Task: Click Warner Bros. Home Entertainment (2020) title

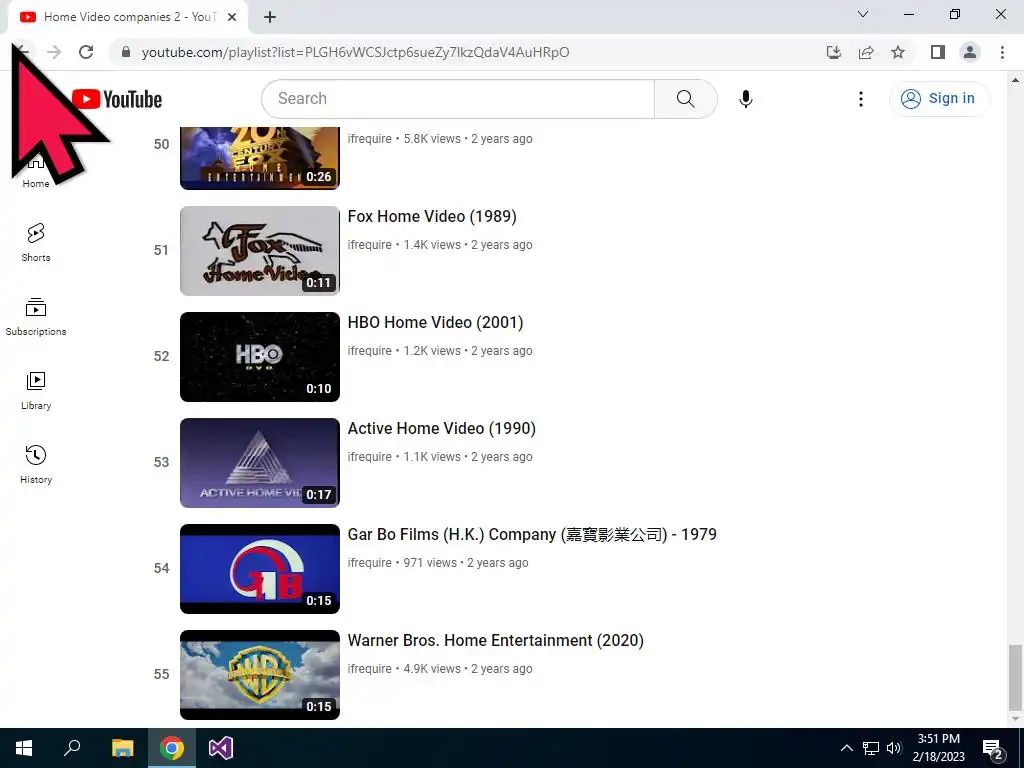Action: tap(495, 641)
